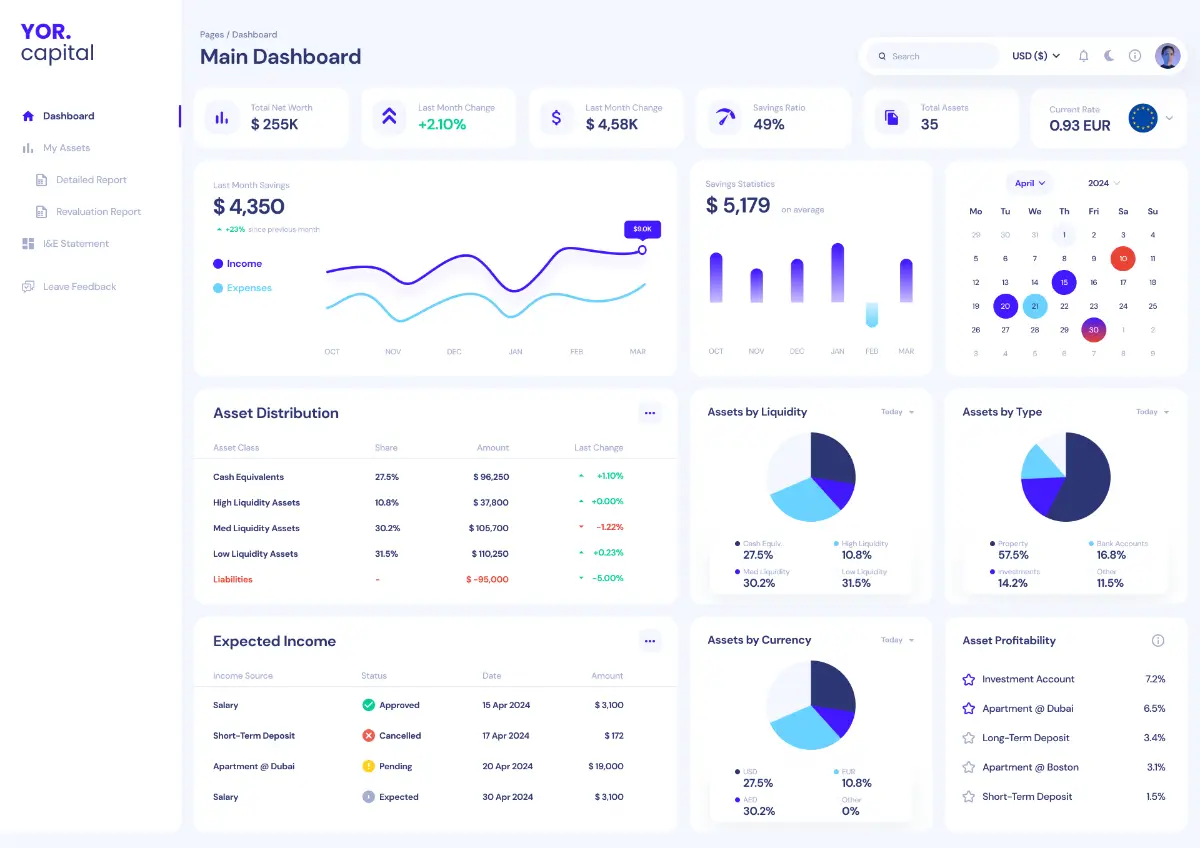Click the Total Assets document icon

[891, 117]
